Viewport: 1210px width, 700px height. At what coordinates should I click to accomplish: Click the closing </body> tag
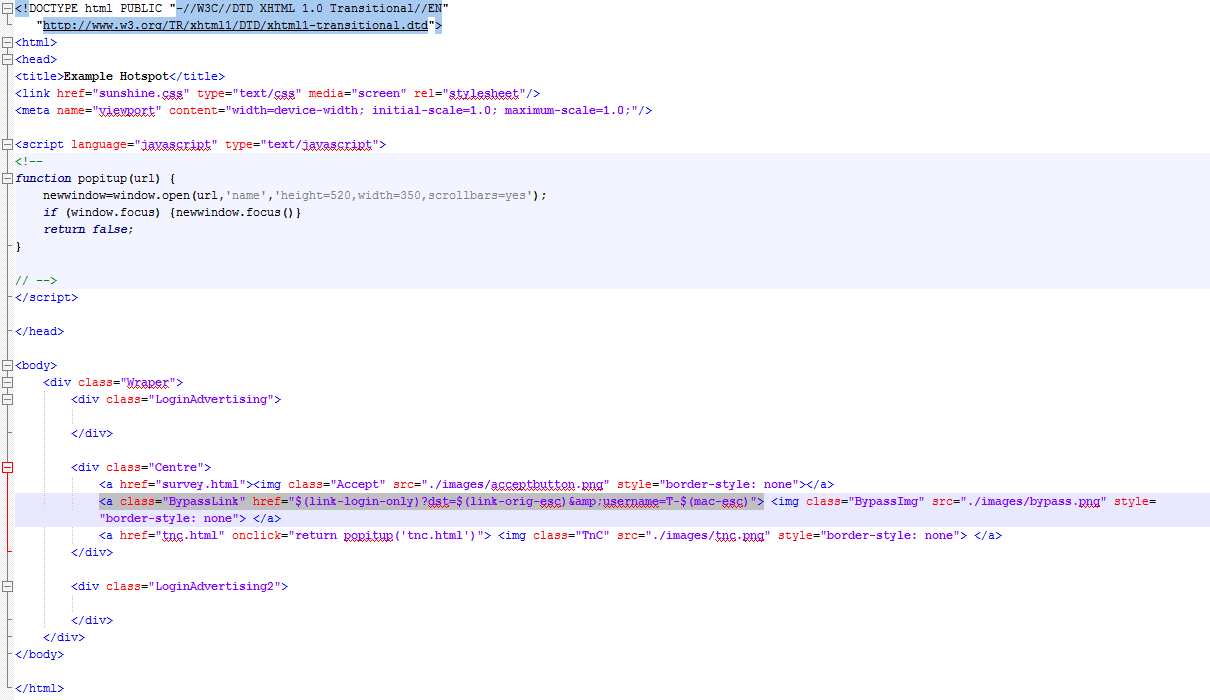39,654
